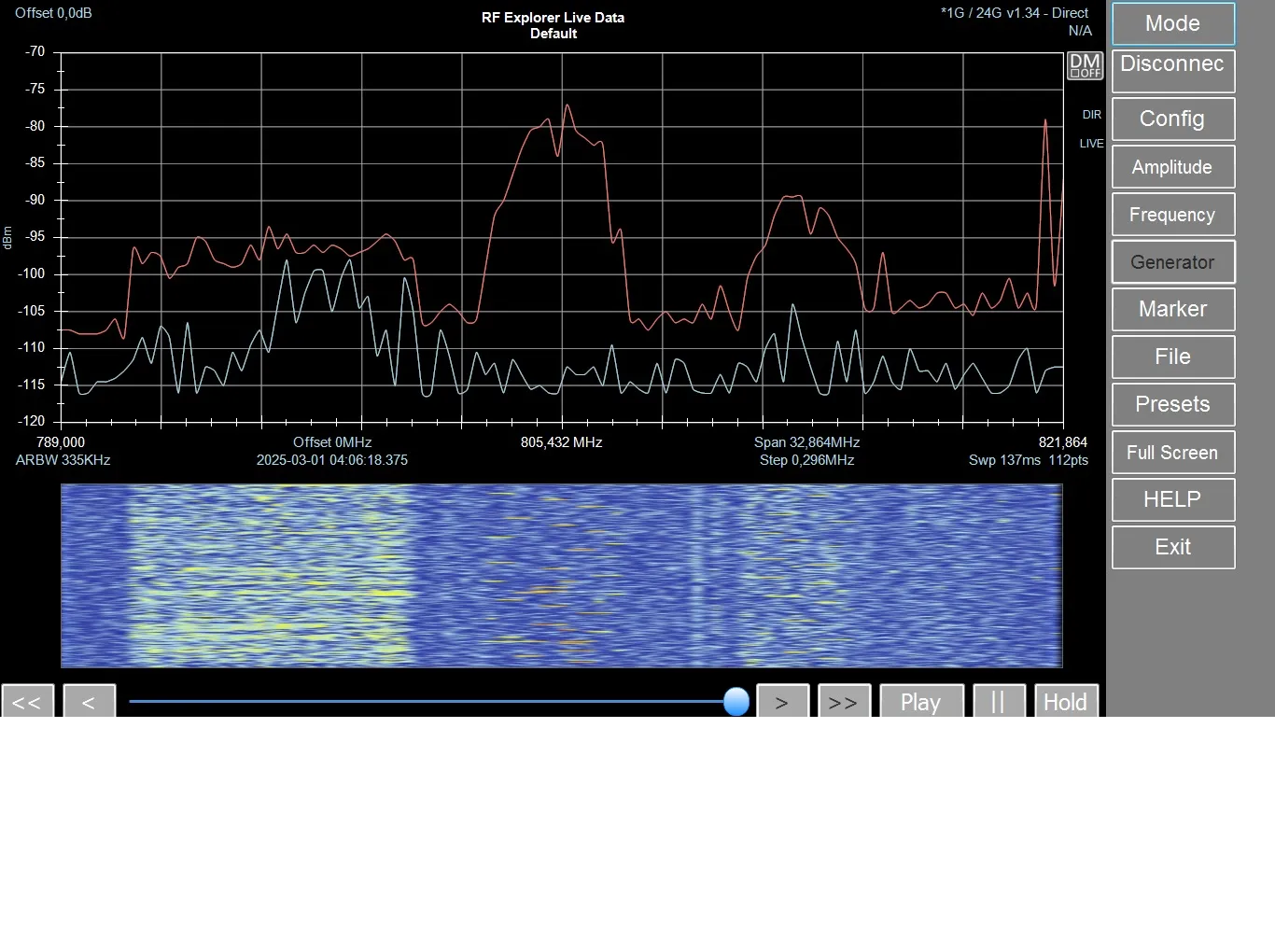Viewport: 1275px width, 952px height.
Task: Step back one sample with < button
Action: pyautogui.click(x=90, y=701)
